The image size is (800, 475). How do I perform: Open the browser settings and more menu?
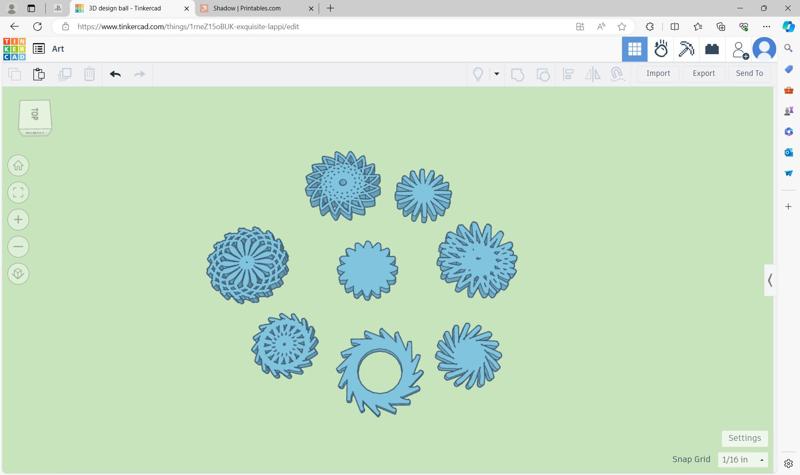coord(766,27)
